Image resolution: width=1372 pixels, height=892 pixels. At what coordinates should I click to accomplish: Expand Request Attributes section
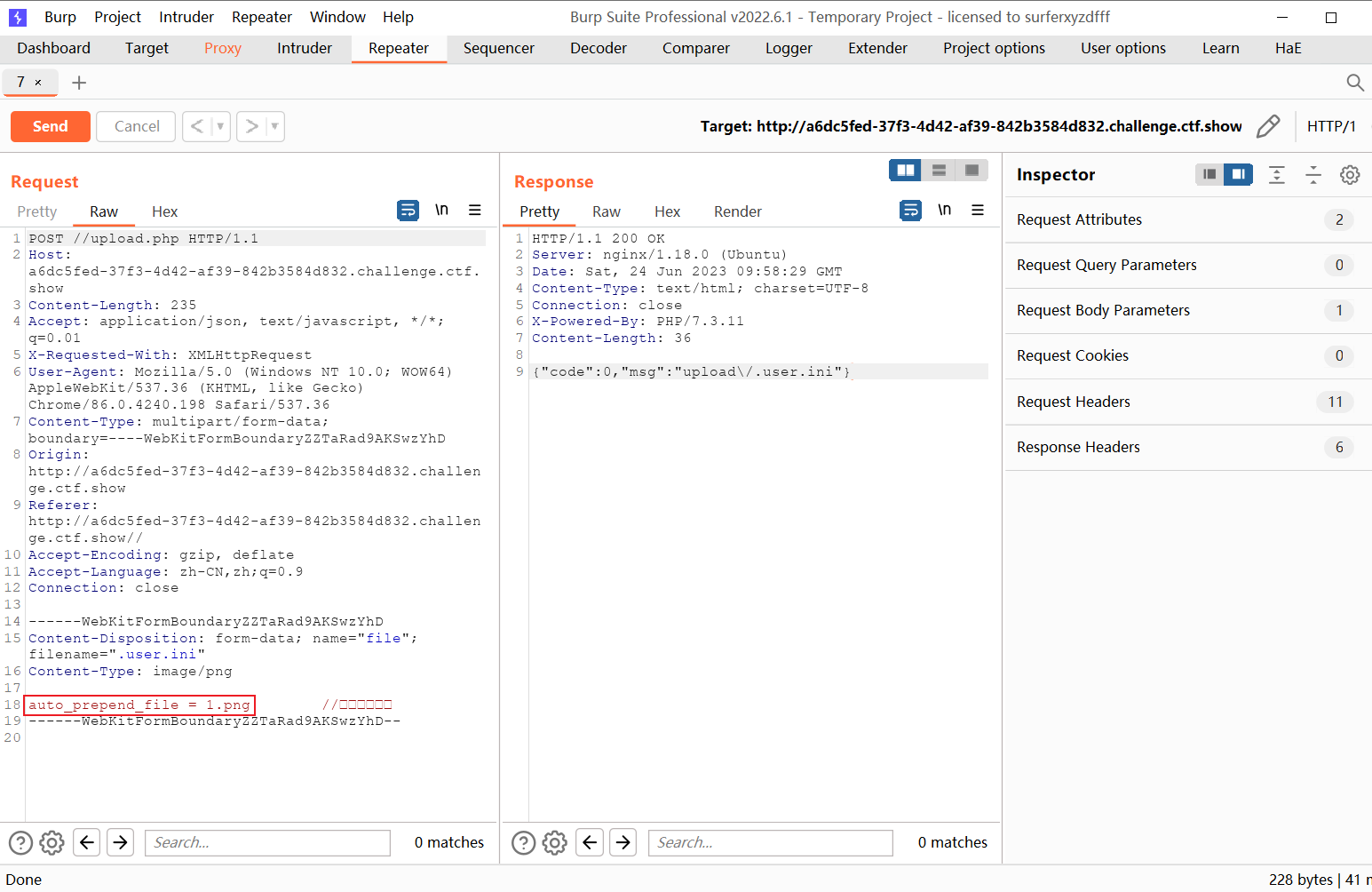click(1188, 219)
